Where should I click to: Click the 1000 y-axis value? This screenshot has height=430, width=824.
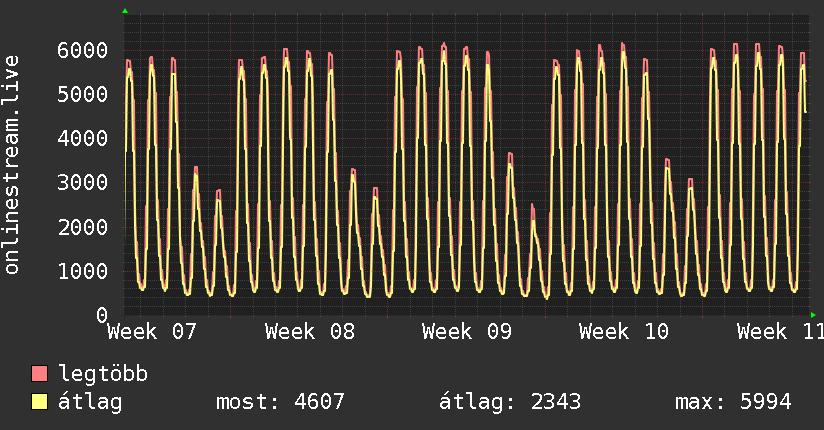[83, 271]
